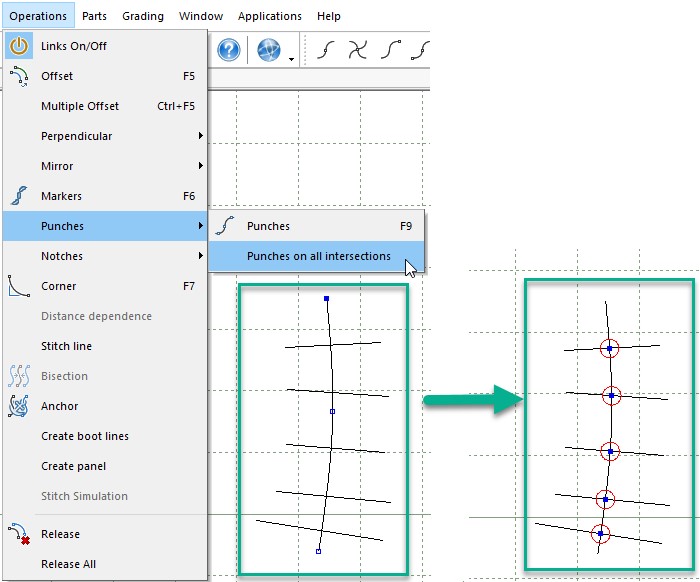Viewport: 700px width, 582px height.
Task: Expand the Perpendicular submenu arrow
Action: 200,136
